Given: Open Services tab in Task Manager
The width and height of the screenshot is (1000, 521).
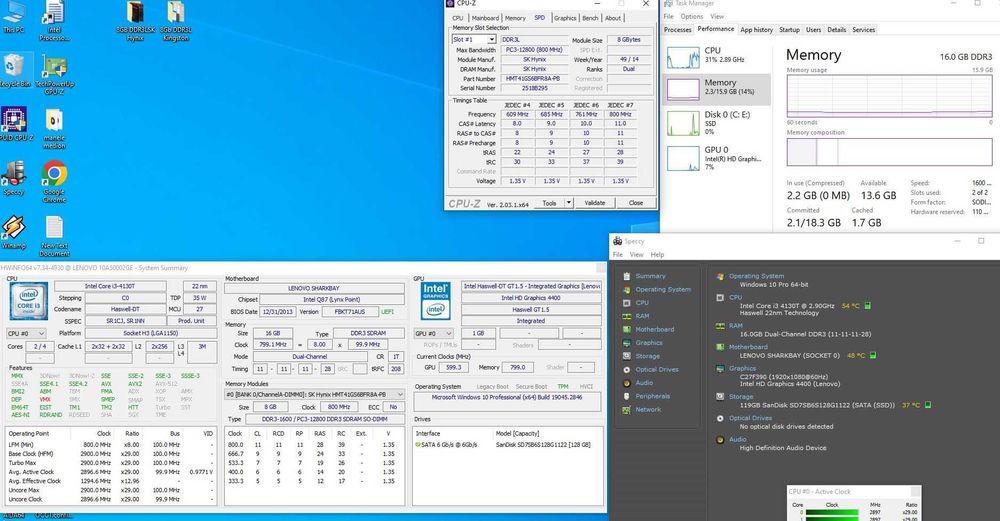Looking at the screenshot, I should (864, 30).
